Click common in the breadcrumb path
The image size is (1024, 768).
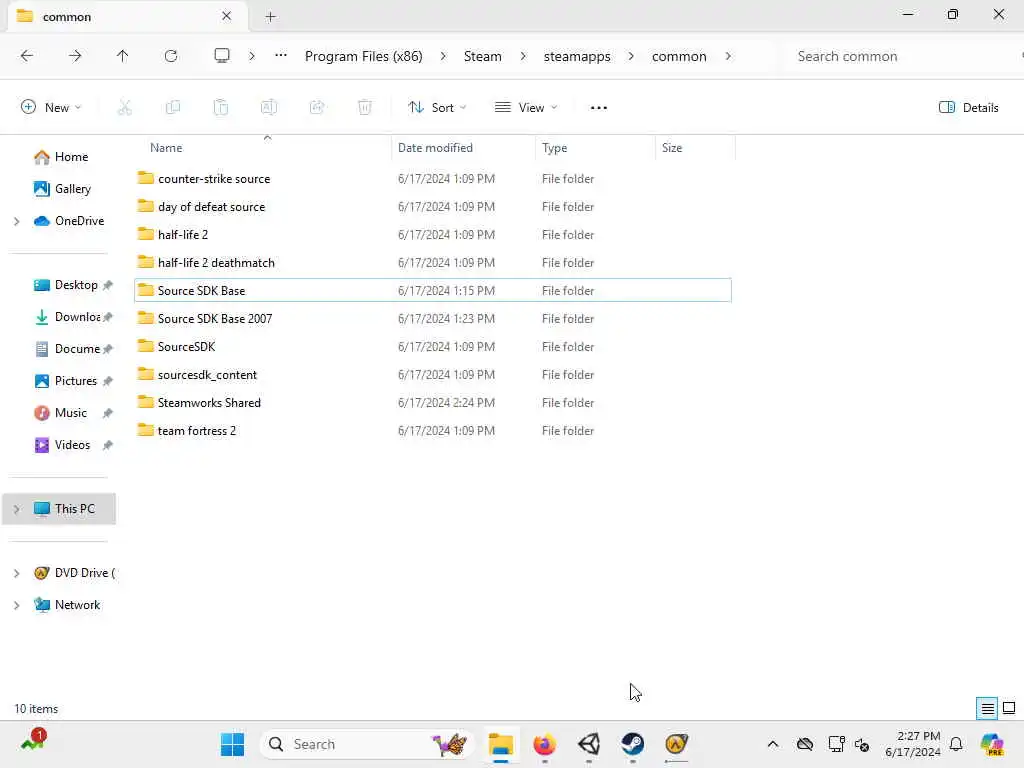(679, 56)
